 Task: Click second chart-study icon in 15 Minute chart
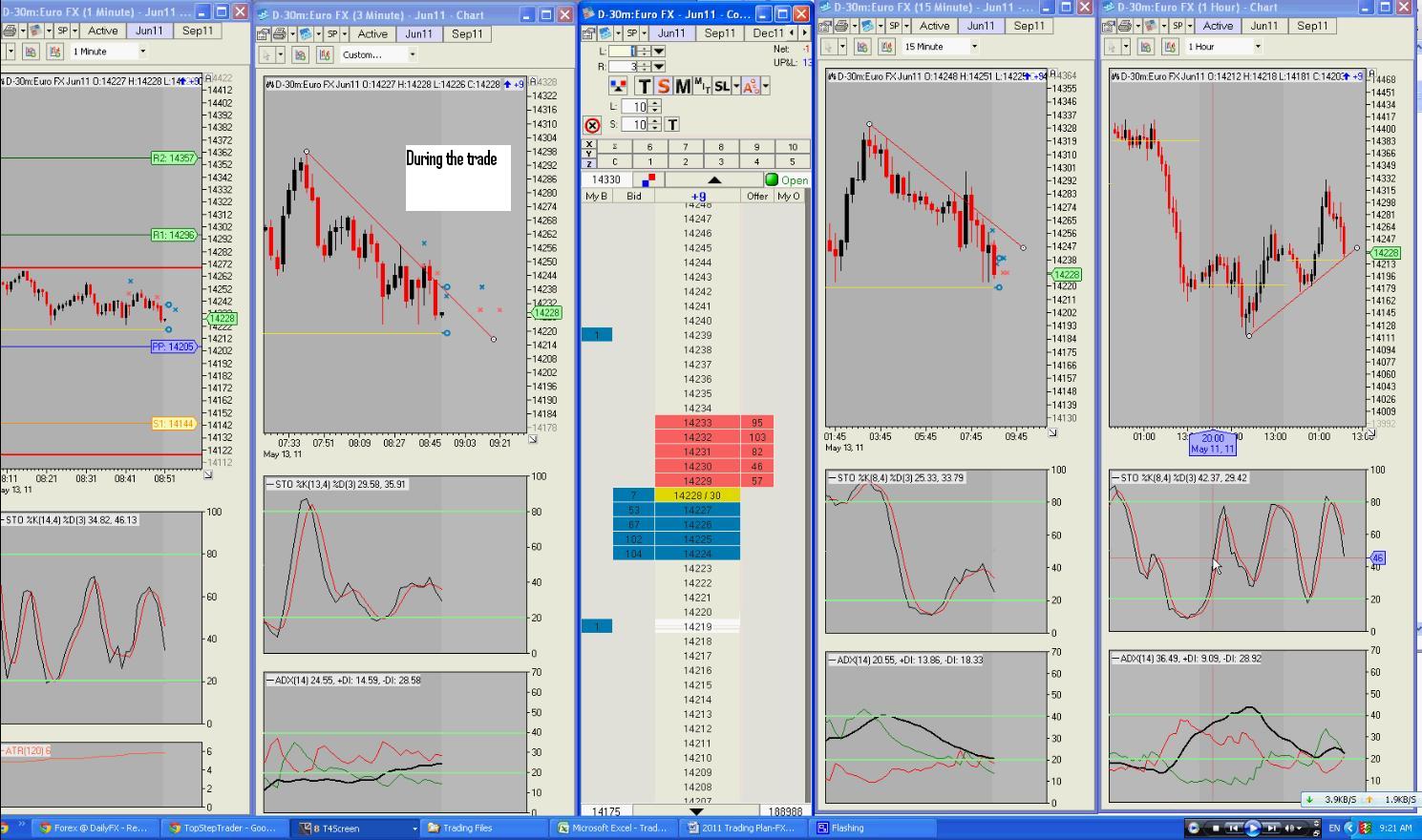[x=886, y=47]
